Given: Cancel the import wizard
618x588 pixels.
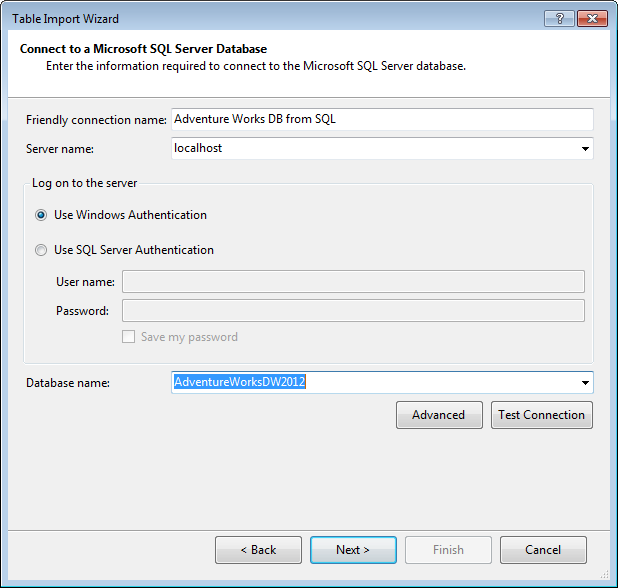Looking at the screenshot, I should [x=543, y=550].
